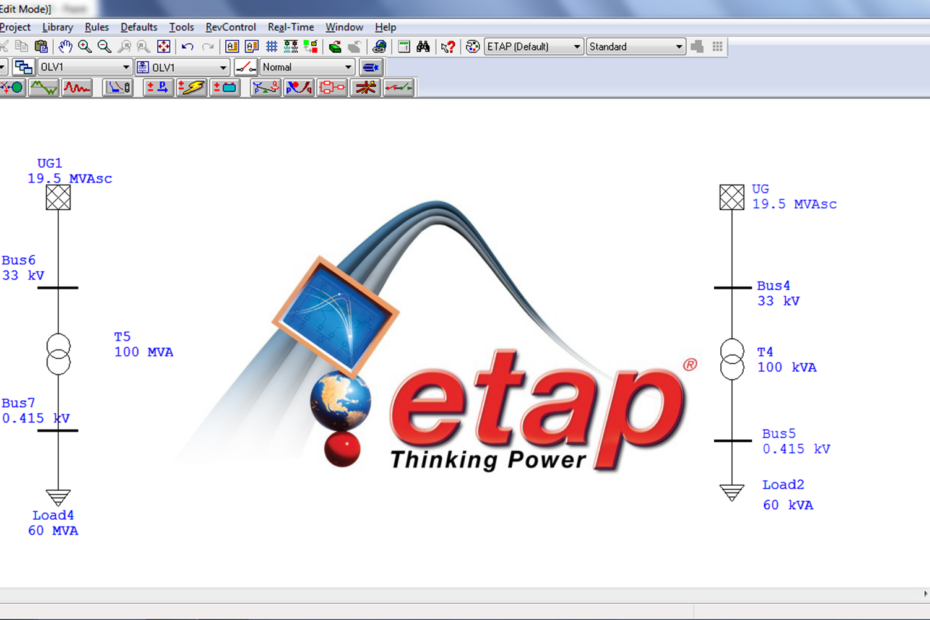Viewport: 930px width, 620px height.
Task: Click the binoculars Find icon
Action: [x=423, y=46]
